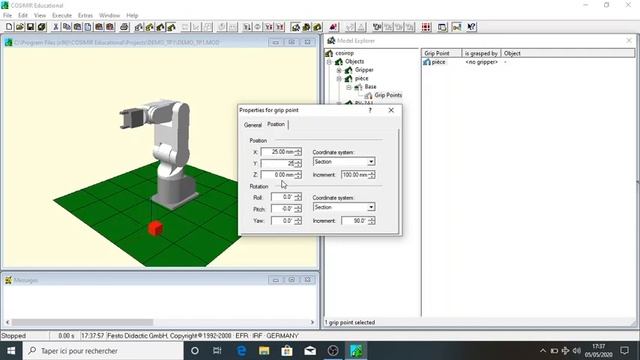The height and width of the screenshot is (360, 640).
Task: Open Mail from the taskbar
Action: pyautogui.click(x=310, y=351)
